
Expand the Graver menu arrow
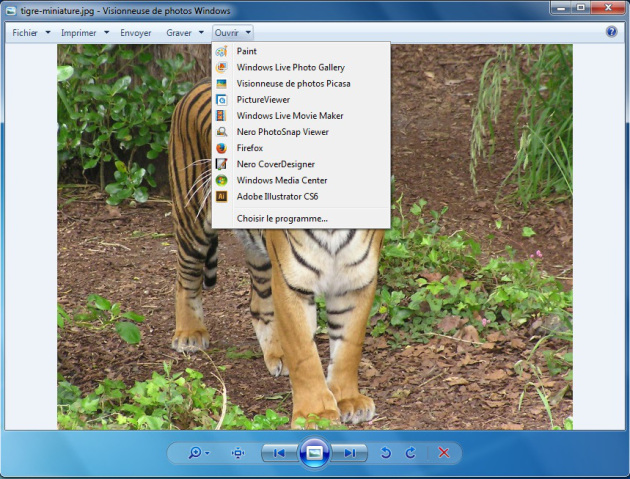pyautogui.click(x=201, y=32)
